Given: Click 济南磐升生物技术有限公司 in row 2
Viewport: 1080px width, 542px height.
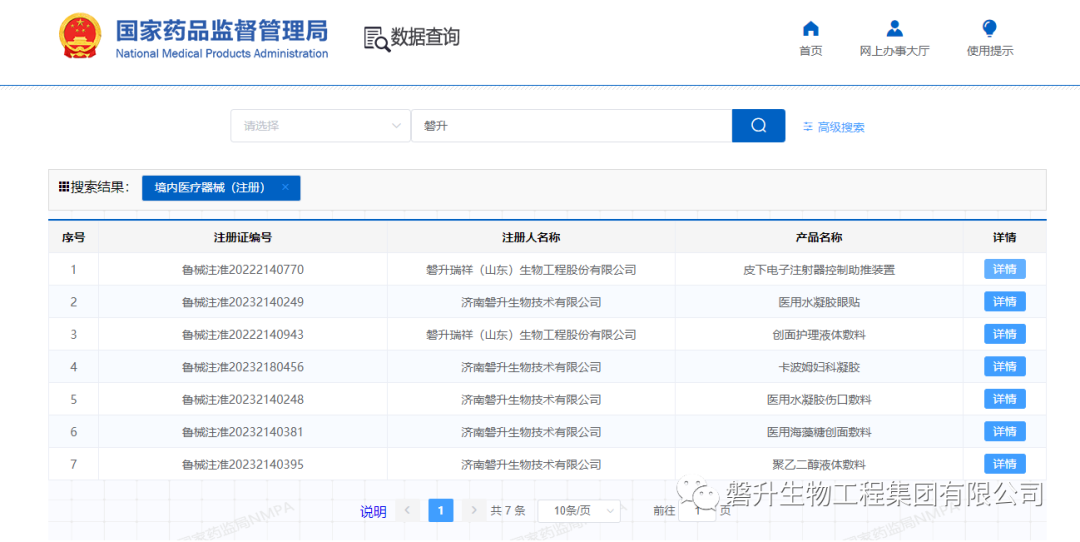Looking at the screenshot, I should 530,302.
